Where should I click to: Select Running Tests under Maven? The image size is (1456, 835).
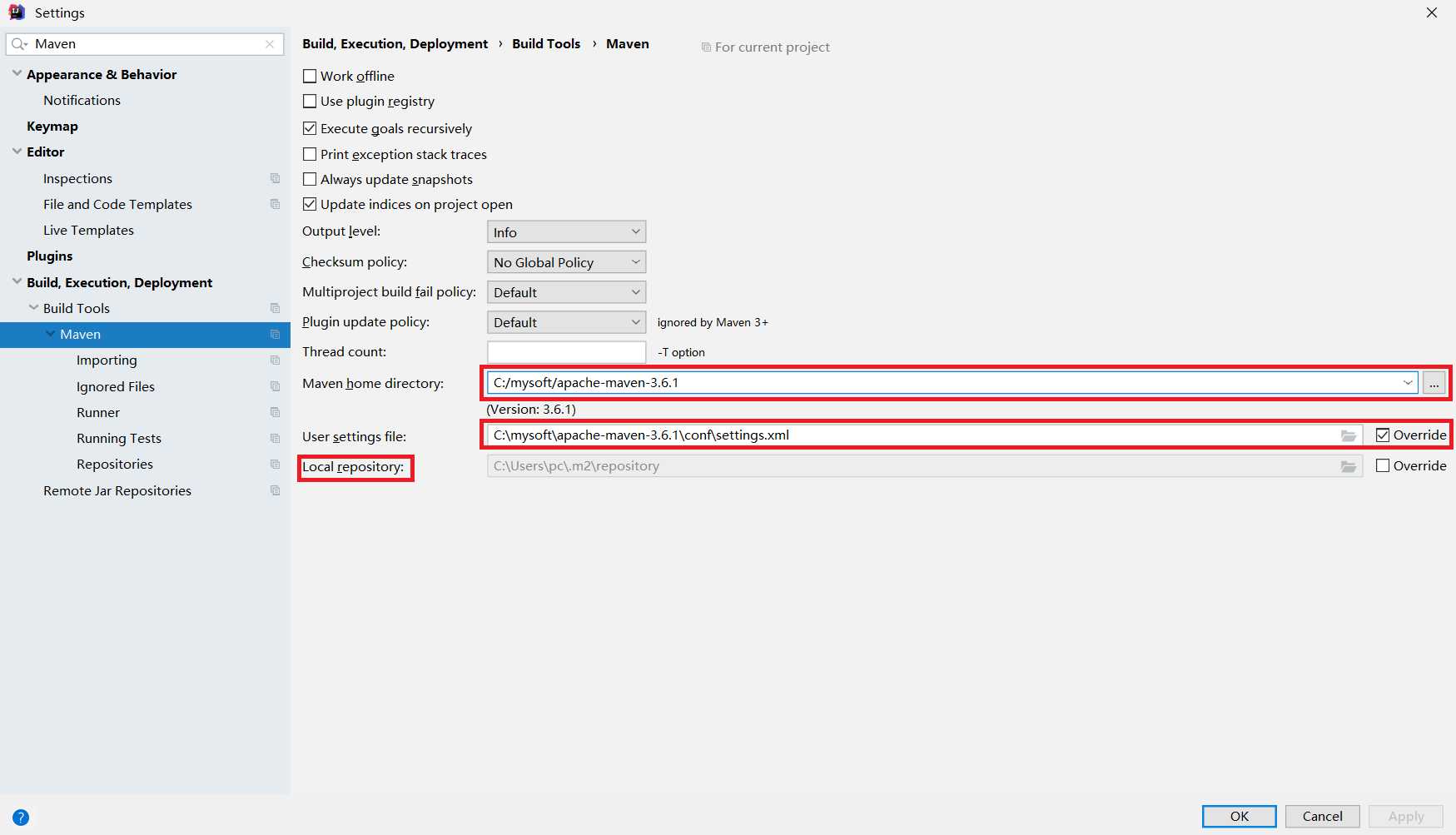pos(119,438)
